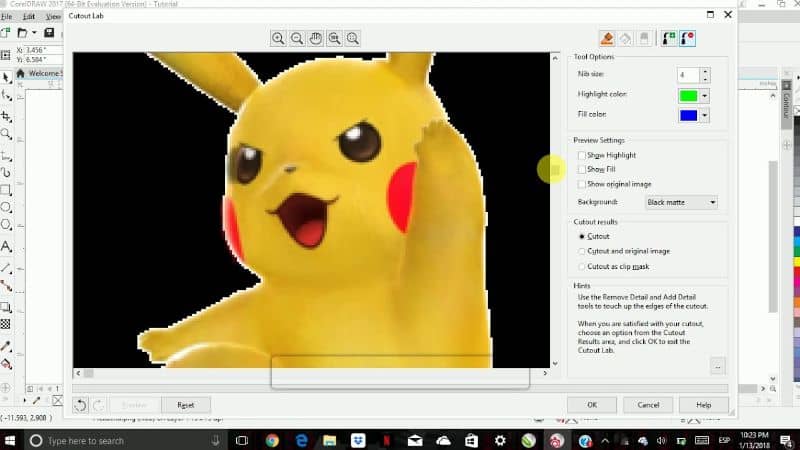The width and height of the screenshot is (800, 450).
Task: Open the dropdown arrow next to Open icon
Action: tap(34, 33)
